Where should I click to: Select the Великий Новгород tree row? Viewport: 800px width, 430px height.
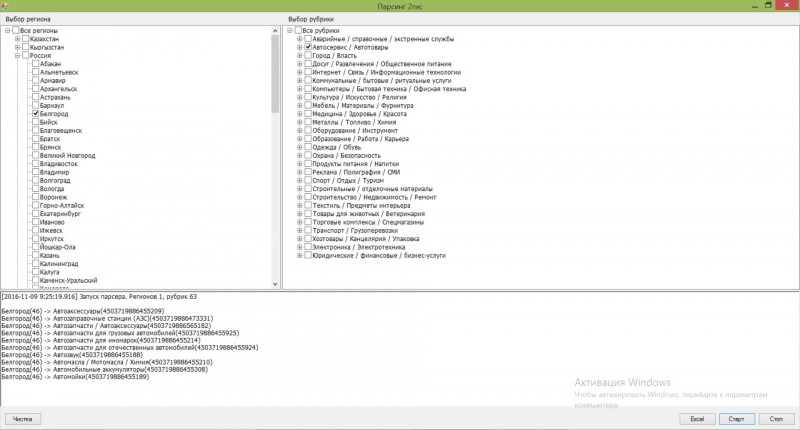click(67, 156)
